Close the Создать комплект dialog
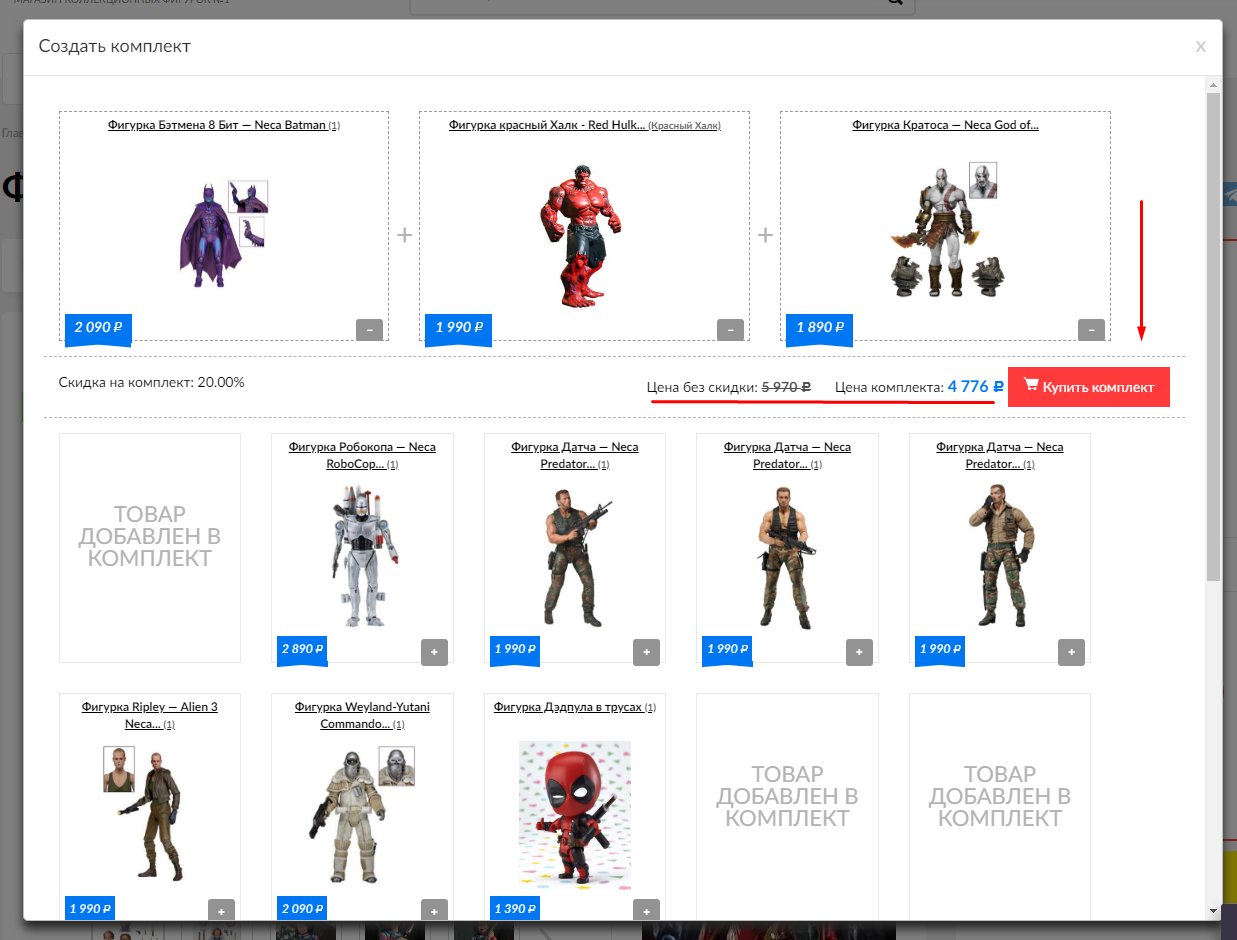Screen dimensions: 1237x940 point(1201,46)
